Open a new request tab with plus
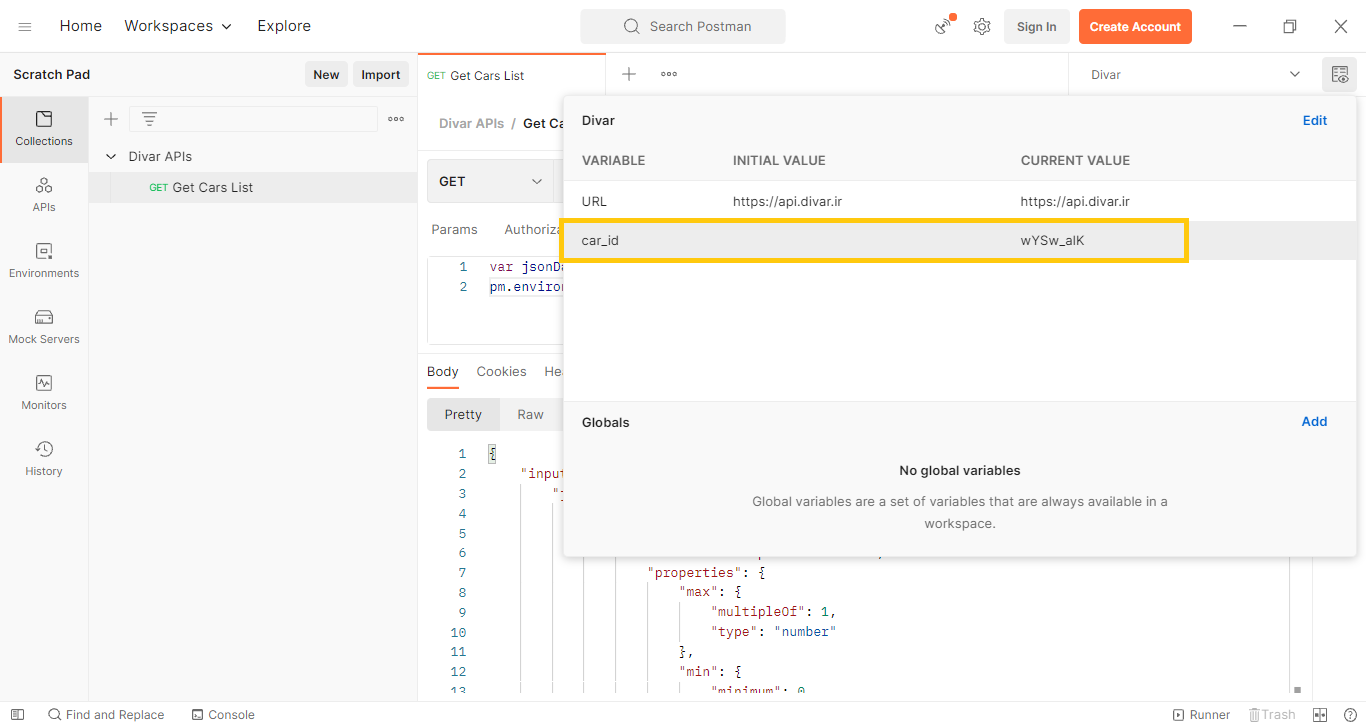 (629, 74)
